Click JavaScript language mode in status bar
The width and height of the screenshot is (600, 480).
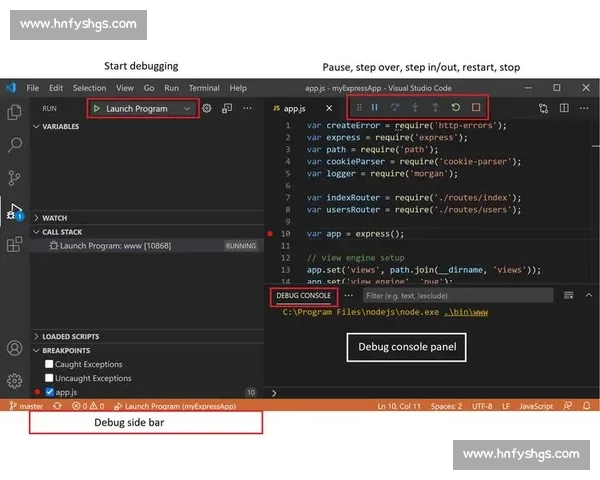click(536, 406)
